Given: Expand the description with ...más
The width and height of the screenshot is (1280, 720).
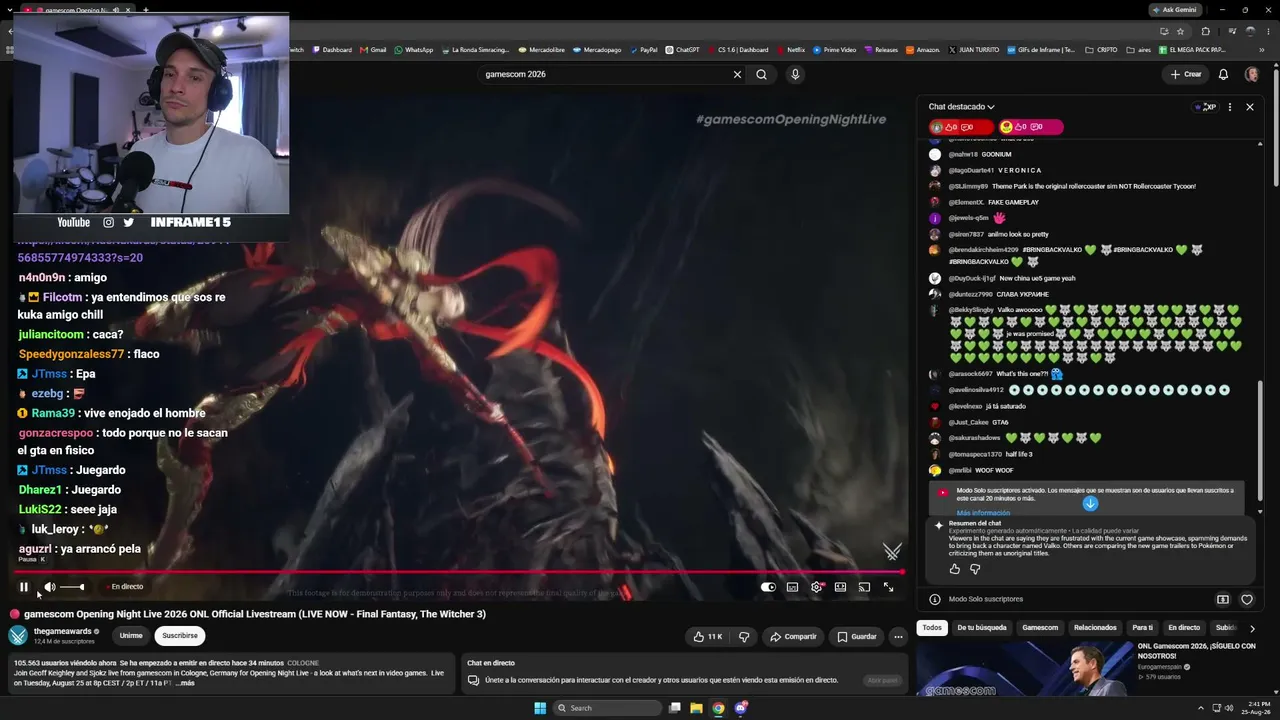Looking at the screenshot, I should [186, 683].
